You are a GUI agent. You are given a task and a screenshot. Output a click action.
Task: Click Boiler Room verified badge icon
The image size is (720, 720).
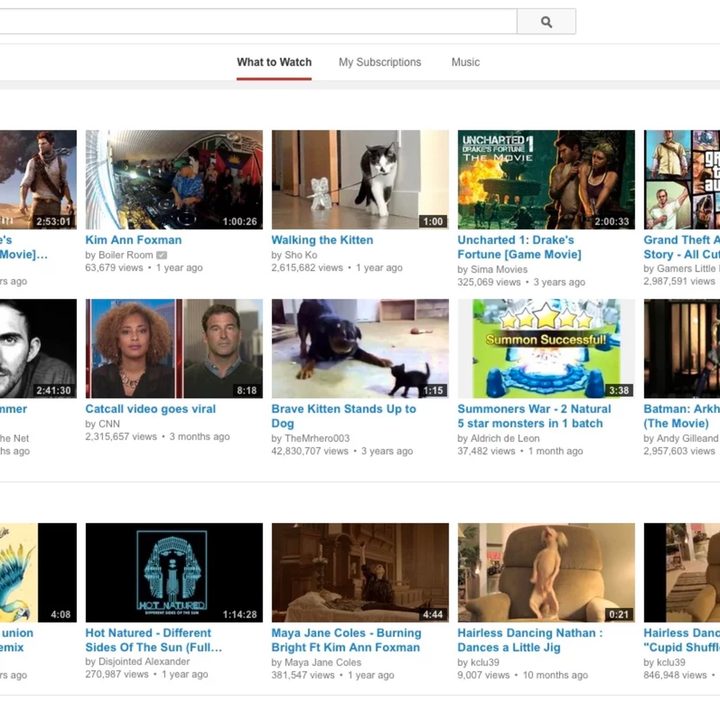[161, 255]
